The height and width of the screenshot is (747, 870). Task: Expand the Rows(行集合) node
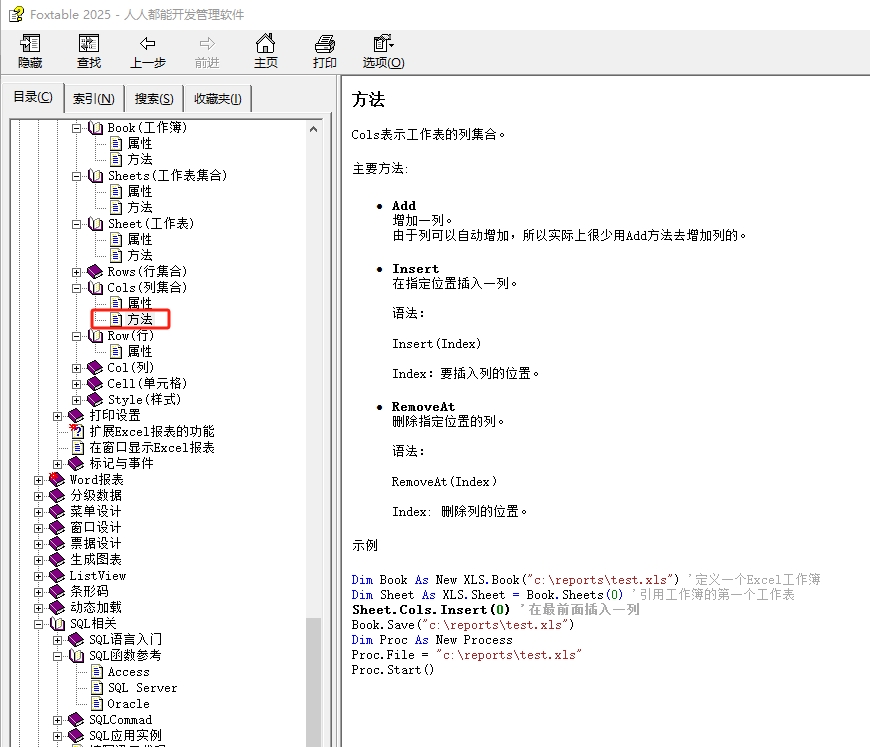pos(77,272)
